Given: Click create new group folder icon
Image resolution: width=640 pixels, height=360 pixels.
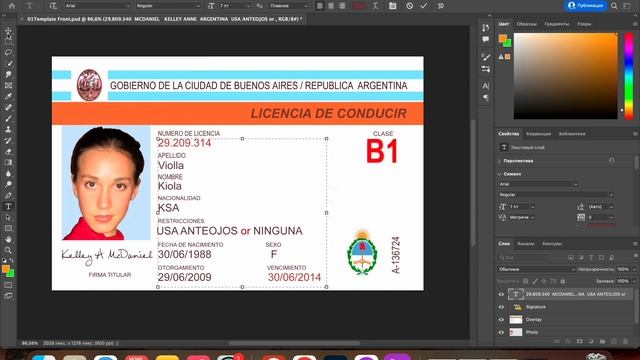Looking at the screenshot, I should coord(602,341).
